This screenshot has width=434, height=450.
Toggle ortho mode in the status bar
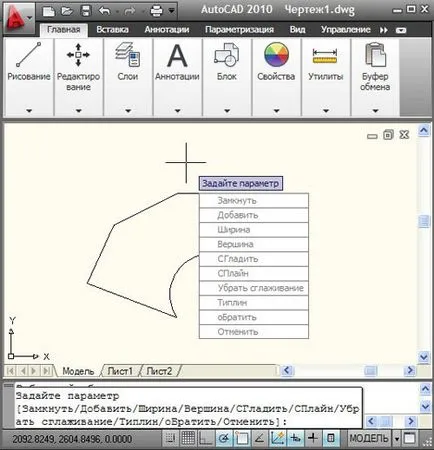click(x=206, y=438)
